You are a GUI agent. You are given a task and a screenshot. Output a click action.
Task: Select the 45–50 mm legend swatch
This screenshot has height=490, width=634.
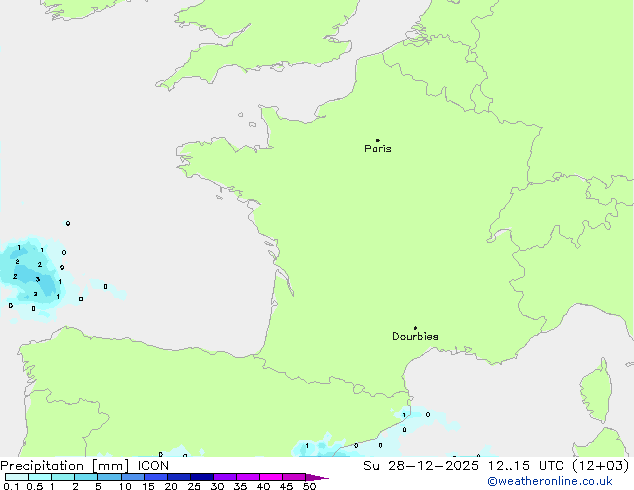294,477
